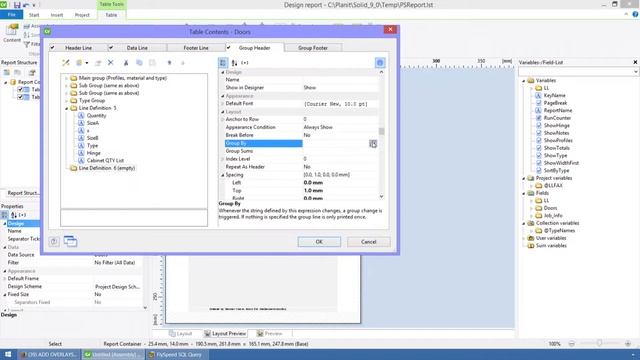
Task: Open ADD OVERLAYS taskbar item
Action: point(49,355)
